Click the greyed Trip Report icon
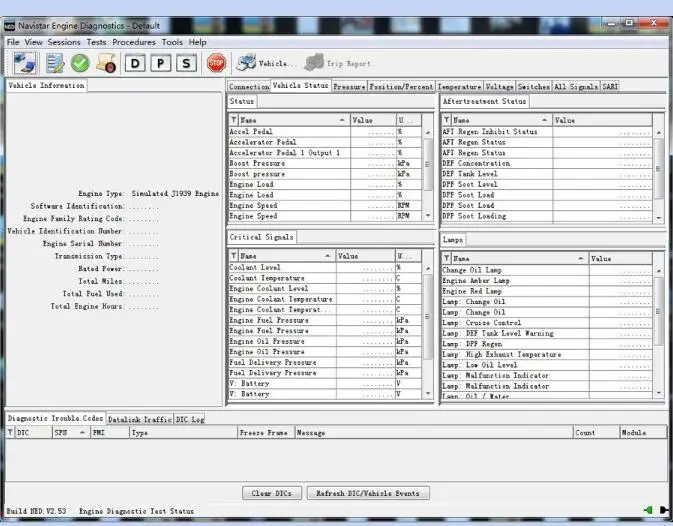The width and height of the screenshot is (673, 526). (314, 63)
